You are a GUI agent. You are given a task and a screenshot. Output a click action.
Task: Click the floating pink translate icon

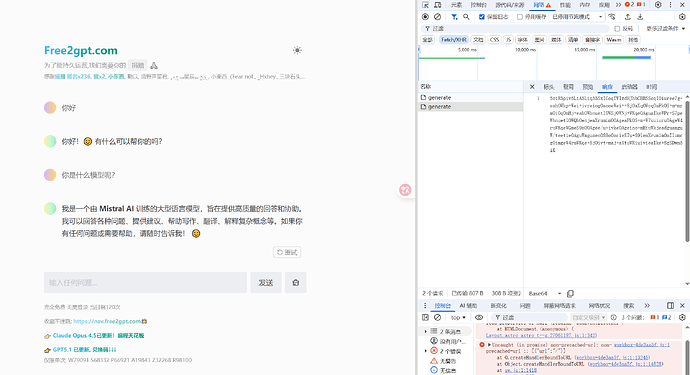pyautogui.click(x=405, y=190)
